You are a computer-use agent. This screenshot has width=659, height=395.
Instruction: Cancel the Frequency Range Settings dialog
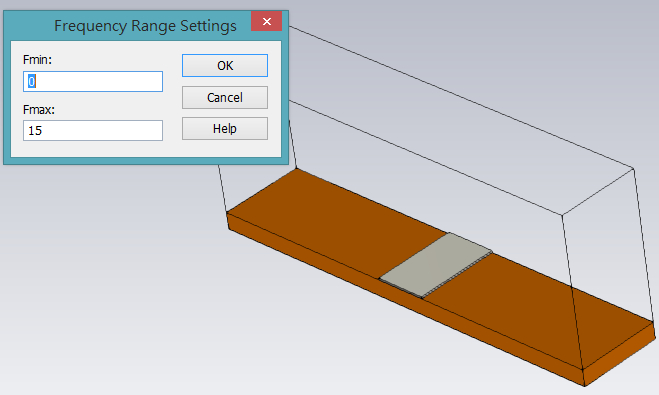click(225, 97)
